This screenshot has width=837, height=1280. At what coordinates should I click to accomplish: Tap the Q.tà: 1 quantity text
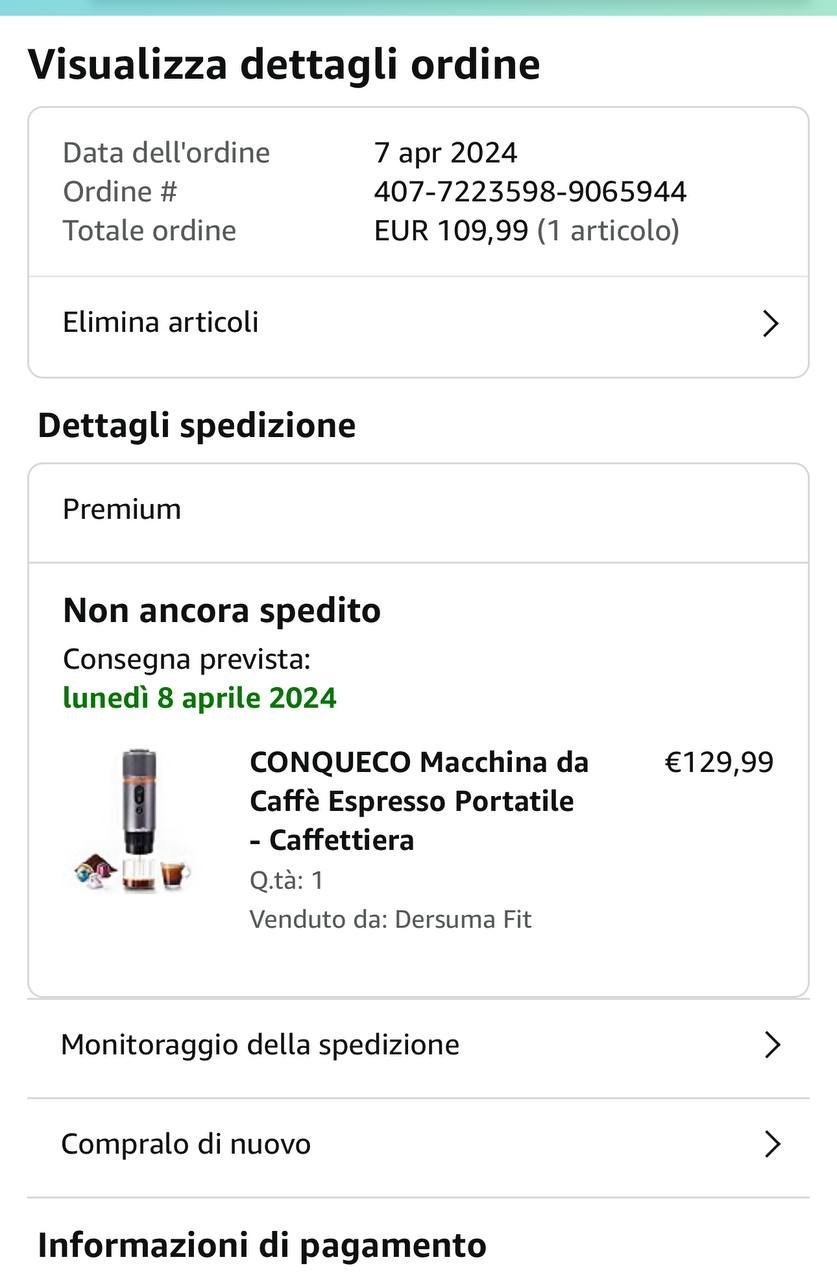(286, 881)
